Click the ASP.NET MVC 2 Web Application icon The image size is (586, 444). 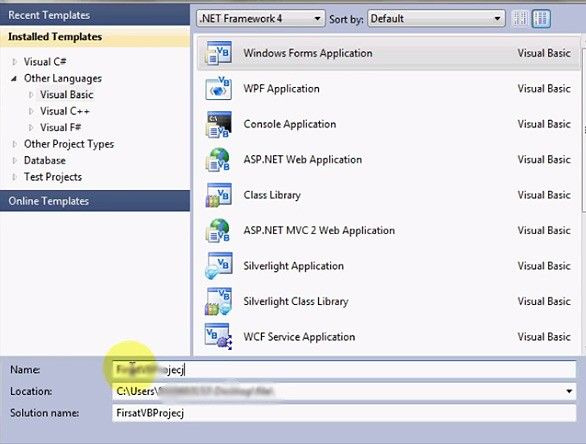pyautogui.click(x=218, y=231)
